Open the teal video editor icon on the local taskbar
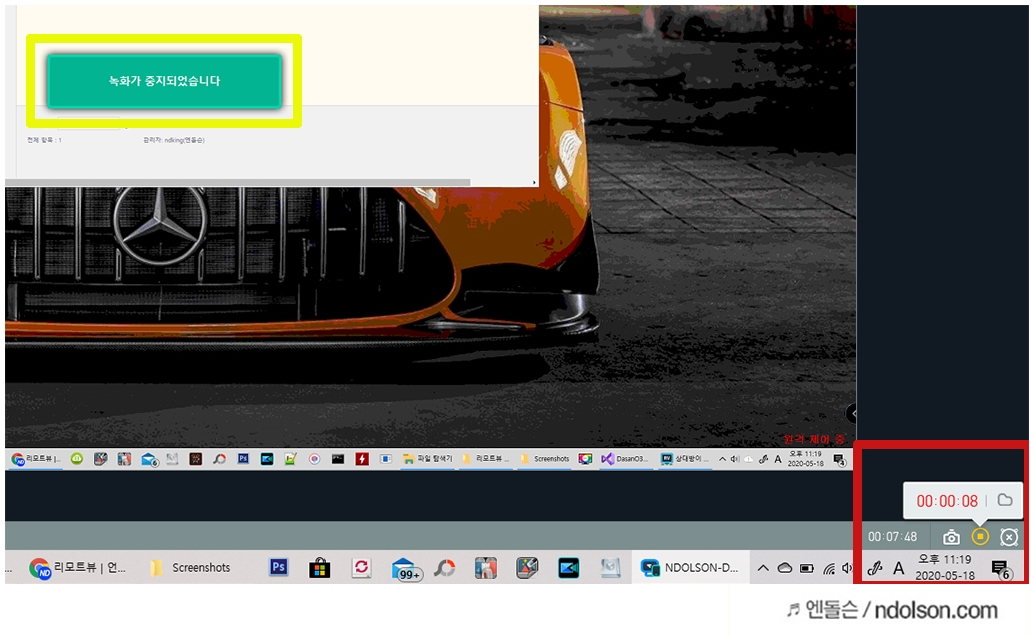Screen dimensions: 1034x636 (568, 567)
